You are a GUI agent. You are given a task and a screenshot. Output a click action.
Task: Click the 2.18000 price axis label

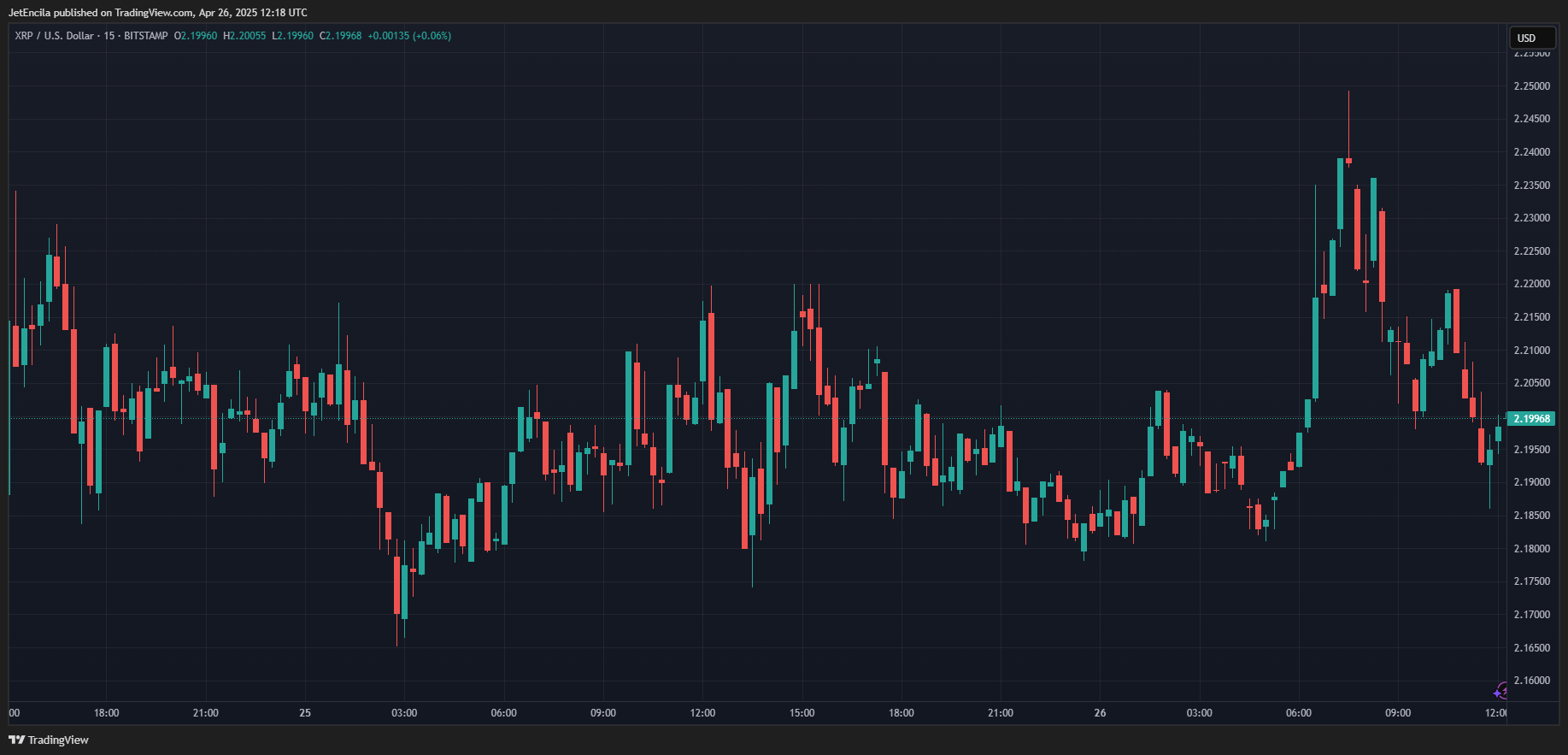1531,549
